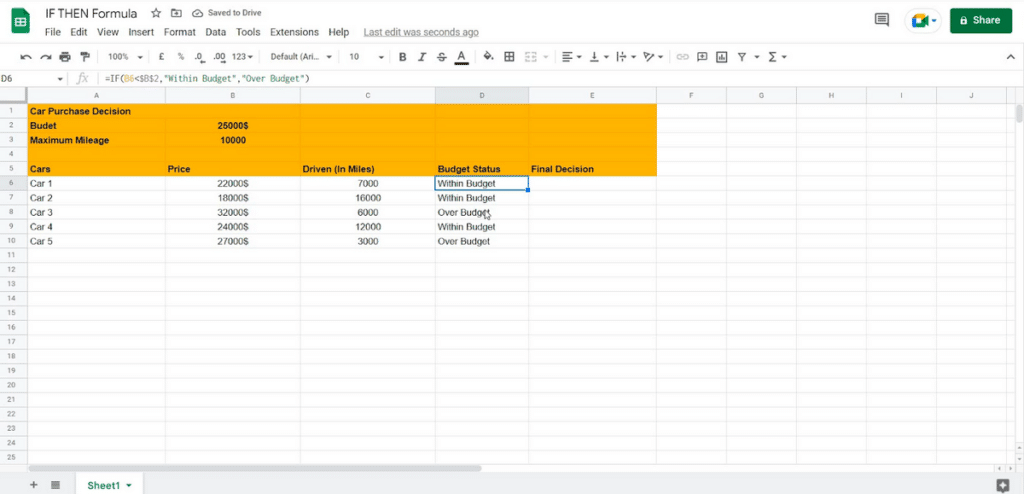Open the Sheet1 tab options arrow
Viewport: 1024px width, 494px height.
coord(129,486)
